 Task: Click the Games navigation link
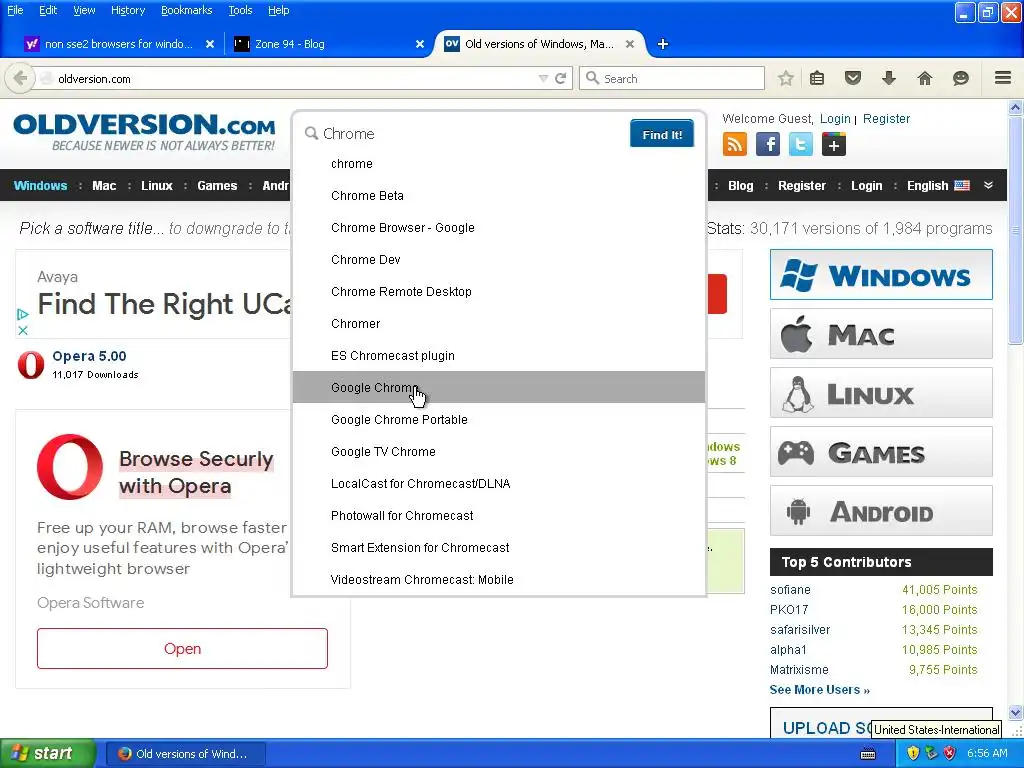pyautogui.click(x=217, y=185)
